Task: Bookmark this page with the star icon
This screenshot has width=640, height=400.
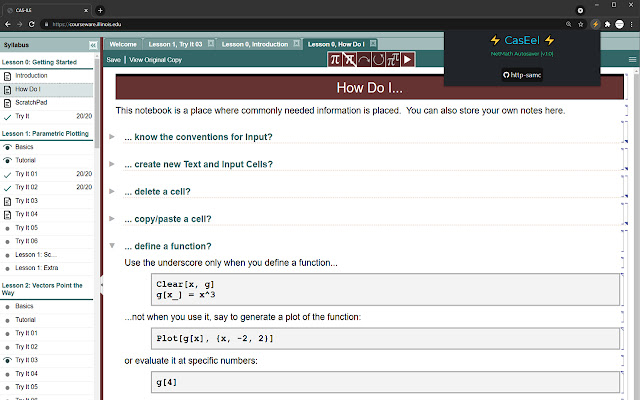Action: point(582,22)
